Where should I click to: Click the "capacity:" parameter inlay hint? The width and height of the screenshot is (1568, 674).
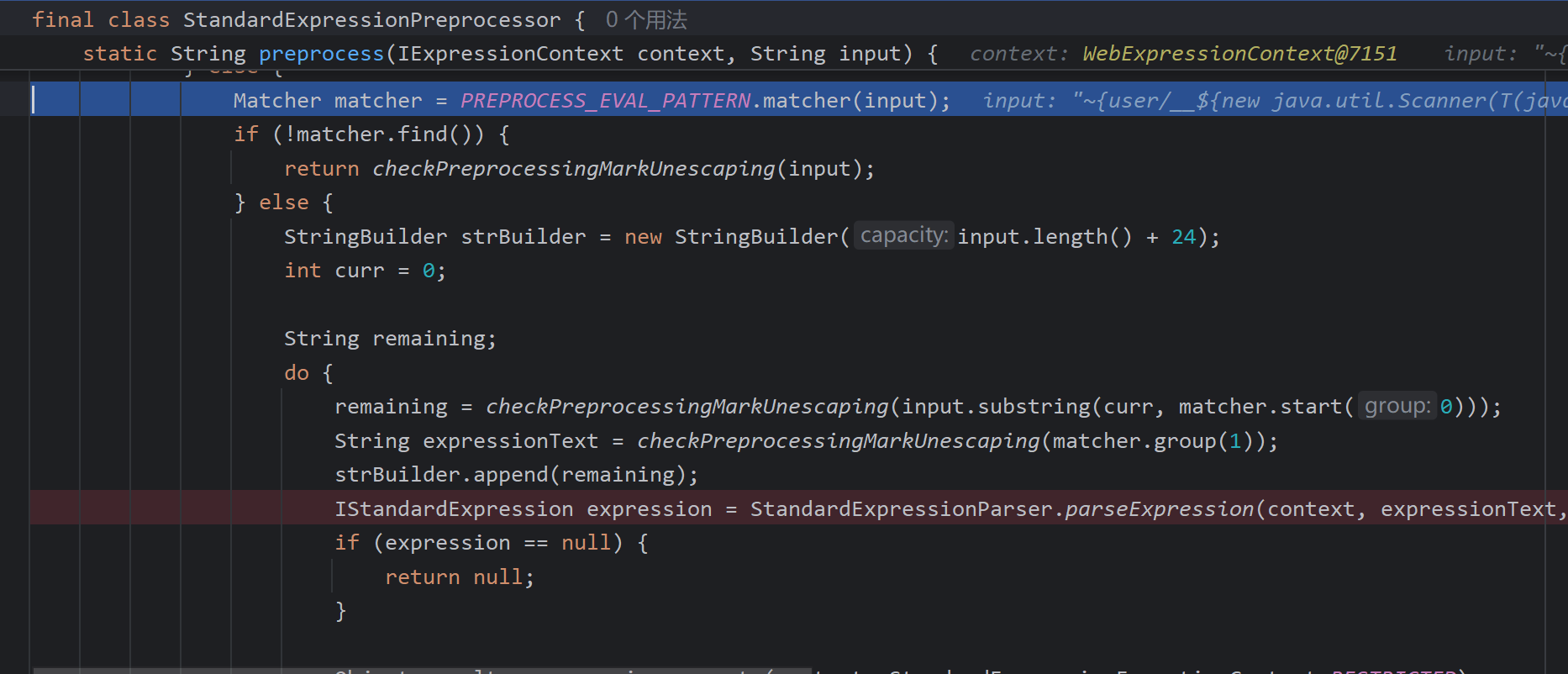click(x=904, y=235)
